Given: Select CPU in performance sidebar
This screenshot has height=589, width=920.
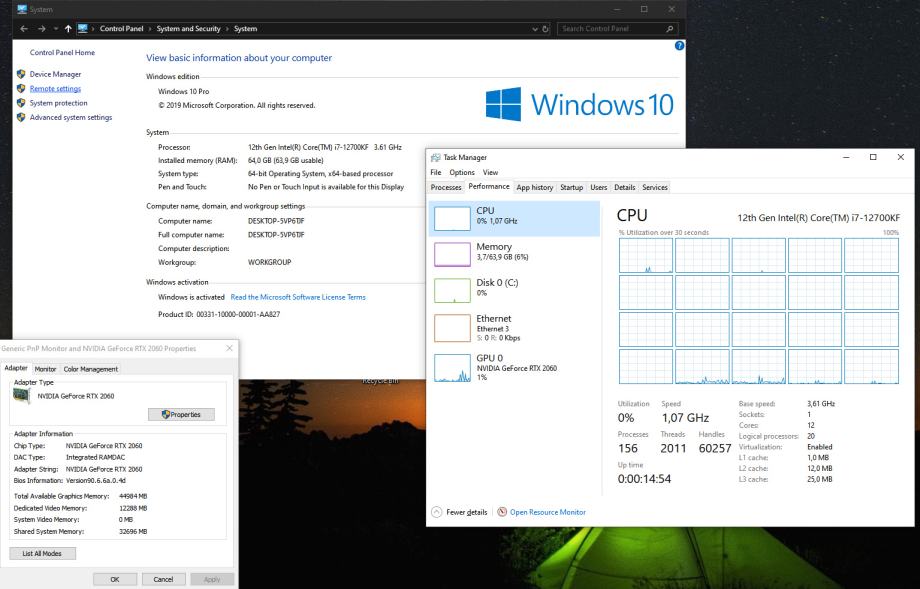Looking at the screenshot, I should click(x=515, y=218).
